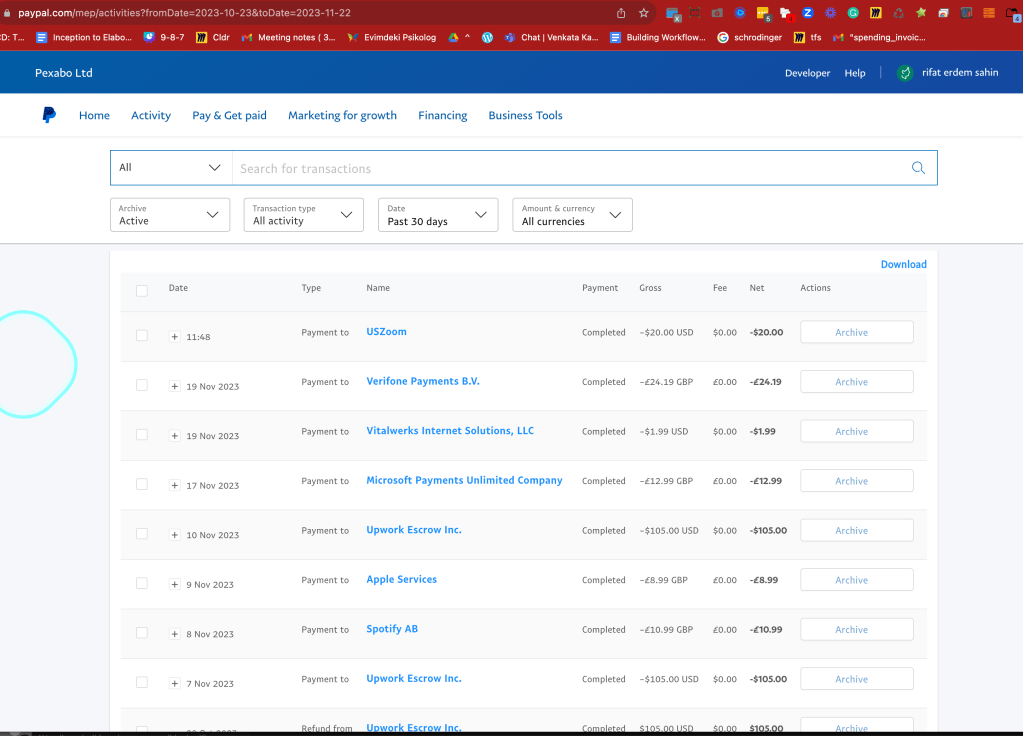Expand the Verifone 19 Nov 2023 row
The height and width of the screenshot is (736, 1023).
[x=174, y=386]
